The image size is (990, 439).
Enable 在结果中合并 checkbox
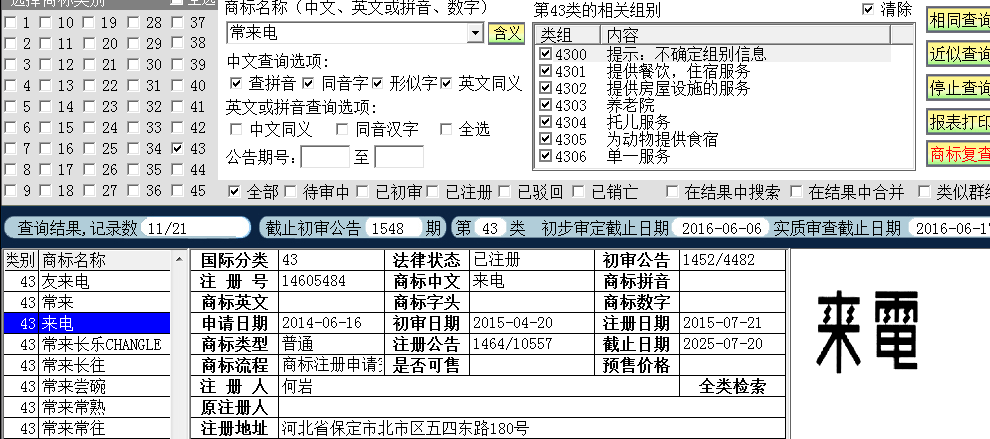[x=796, y=191]
